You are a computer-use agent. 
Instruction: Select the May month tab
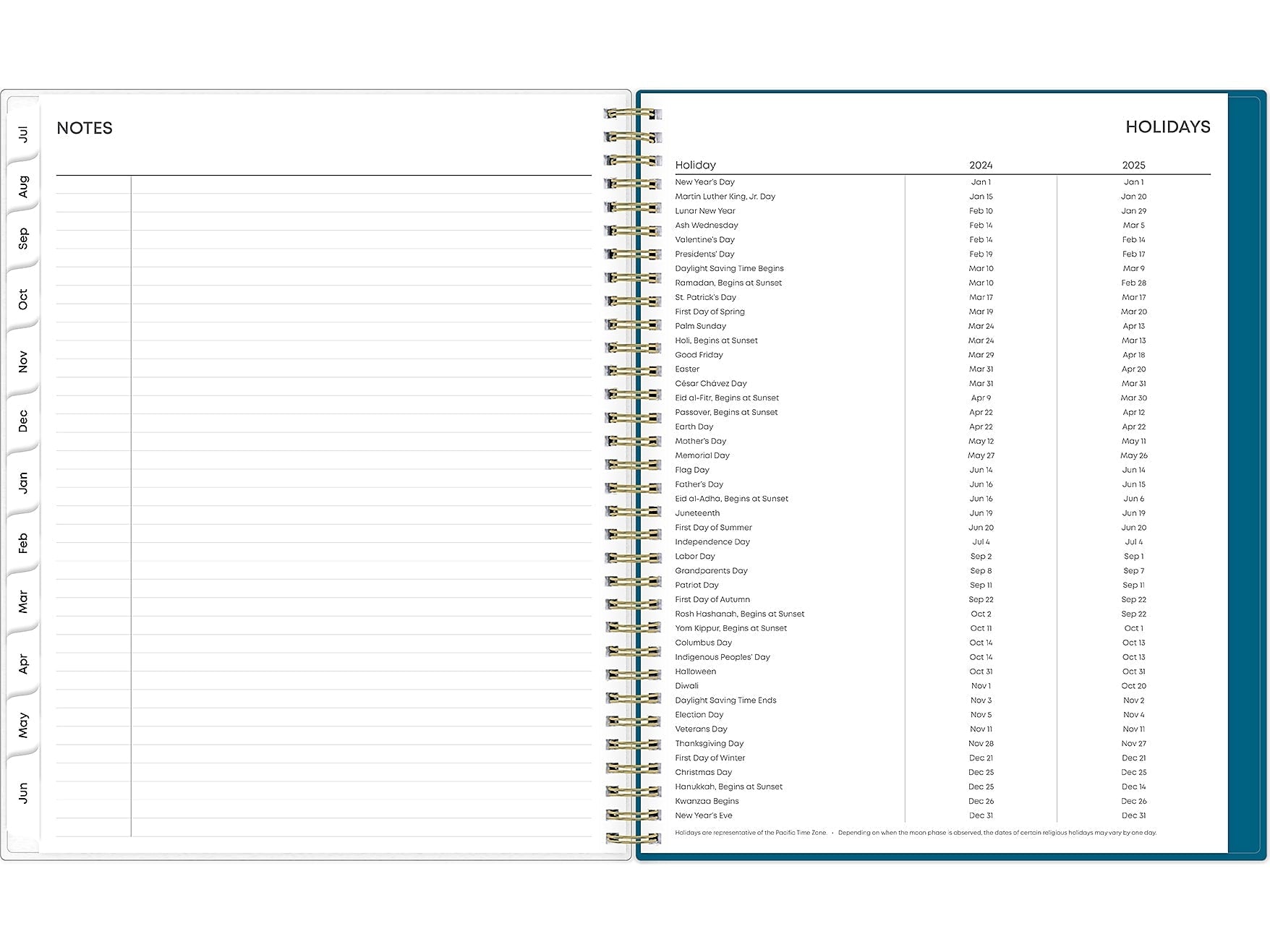coord(23,725)
